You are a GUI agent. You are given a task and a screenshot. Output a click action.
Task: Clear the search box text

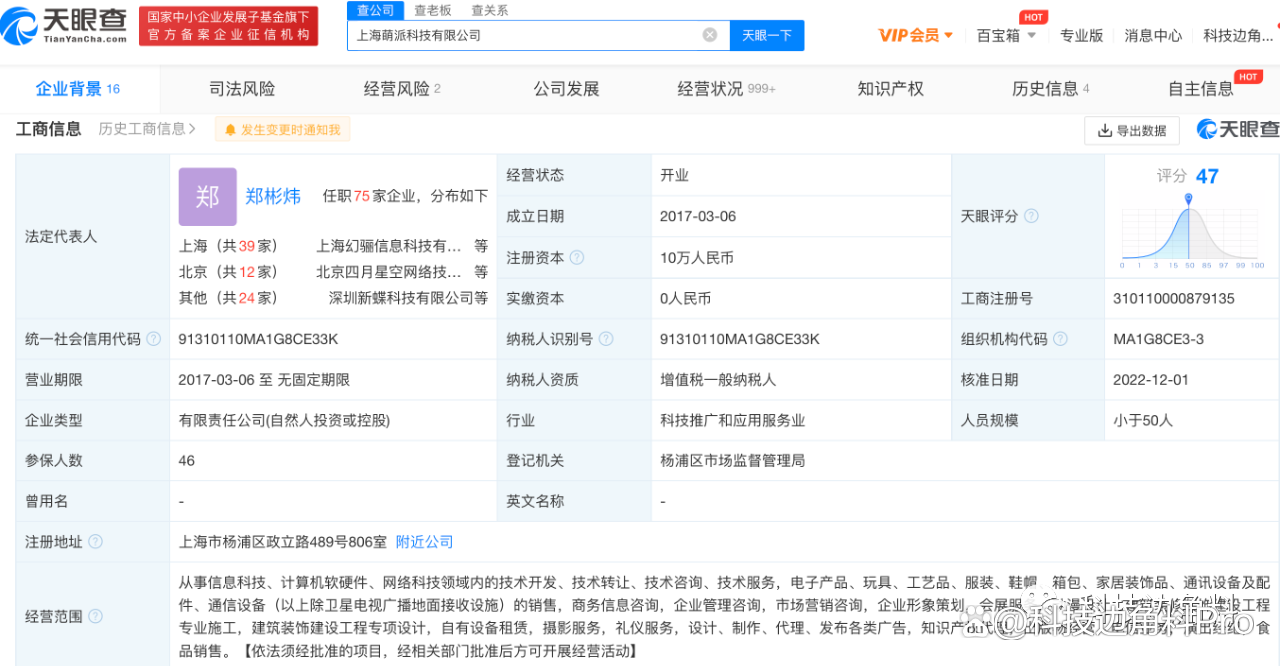click(x=709, y=35)
